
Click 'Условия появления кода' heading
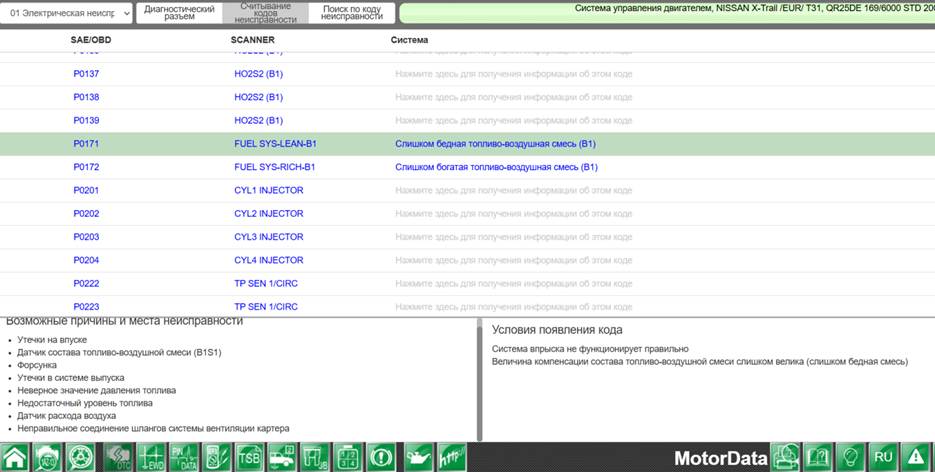click(x=557, y=330)
